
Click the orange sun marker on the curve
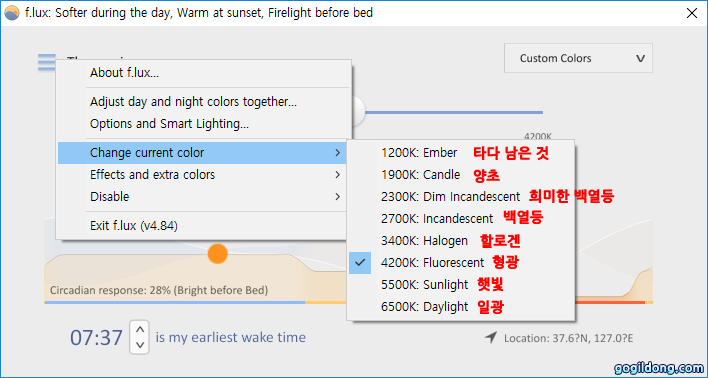pos(218,254)
